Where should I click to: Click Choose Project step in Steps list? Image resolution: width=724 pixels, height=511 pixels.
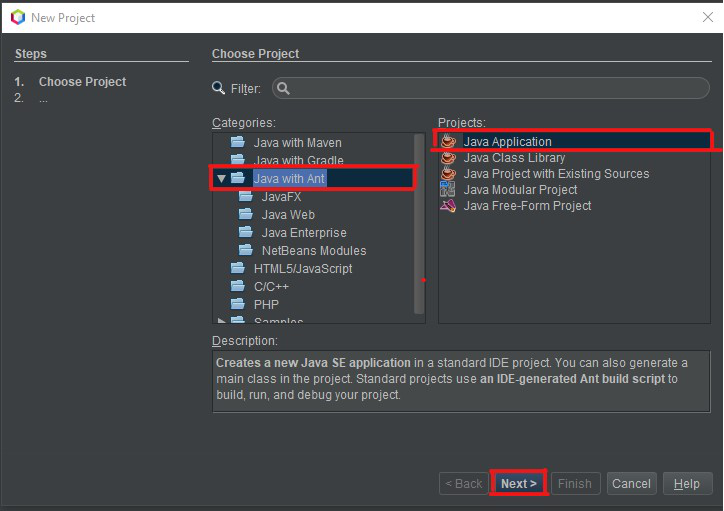point(82,82)
